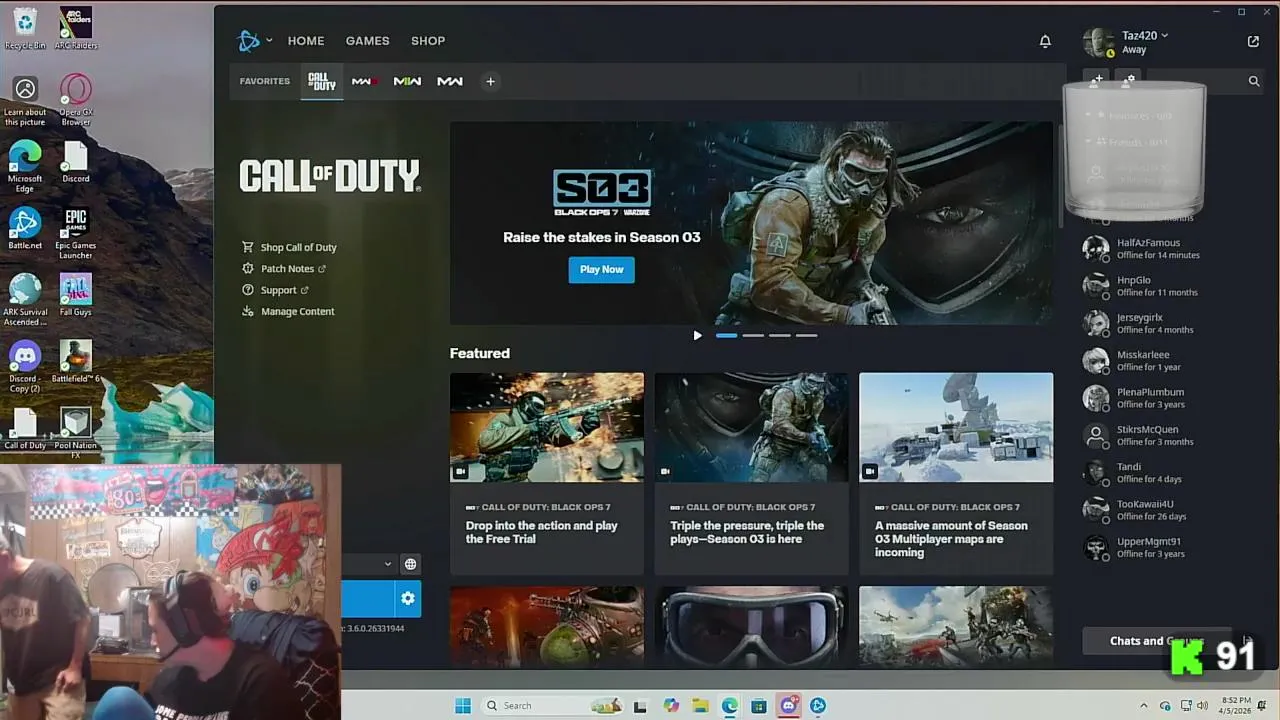Open File Explorer from taskbar
The height and width of the screenshot is (720, 1280).
tap(700, 706)
